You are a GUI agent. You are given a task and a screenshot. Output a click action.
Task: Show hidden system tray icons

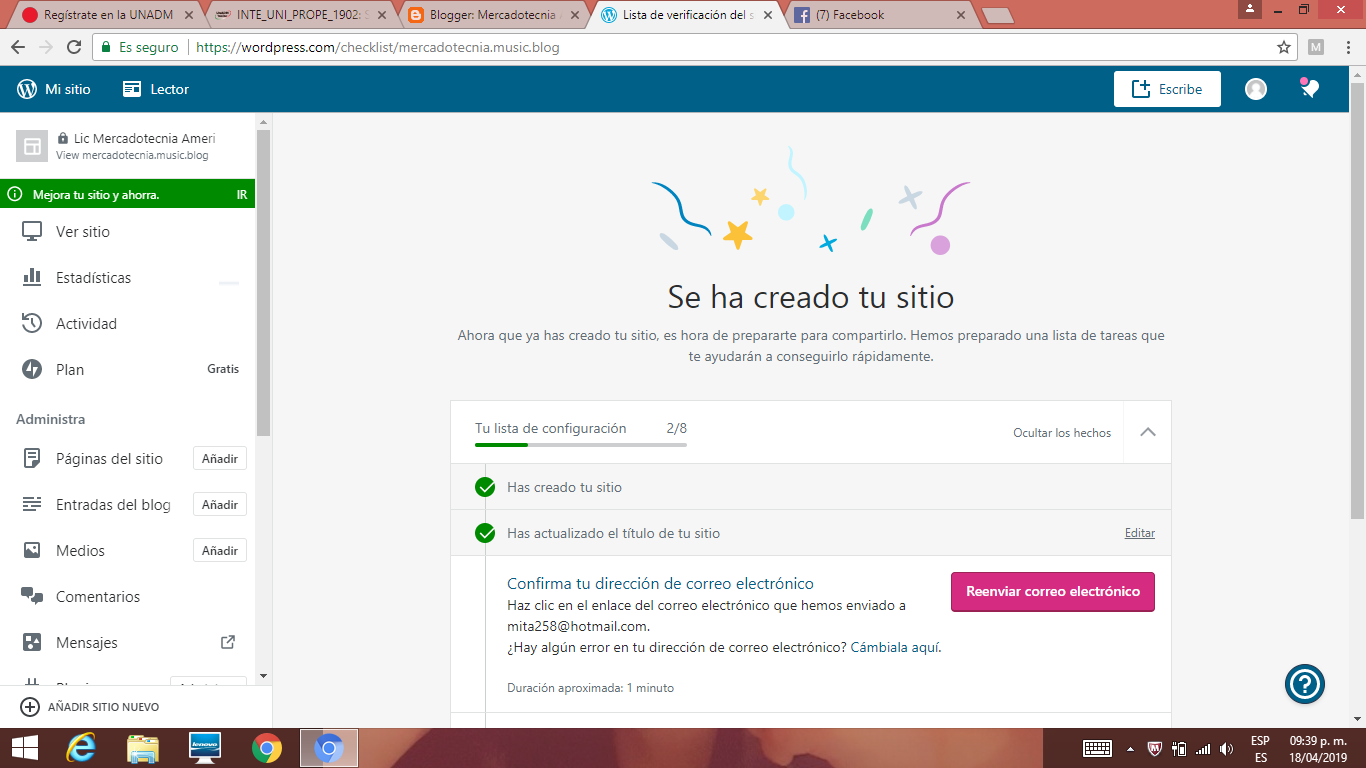[1130, 749]
